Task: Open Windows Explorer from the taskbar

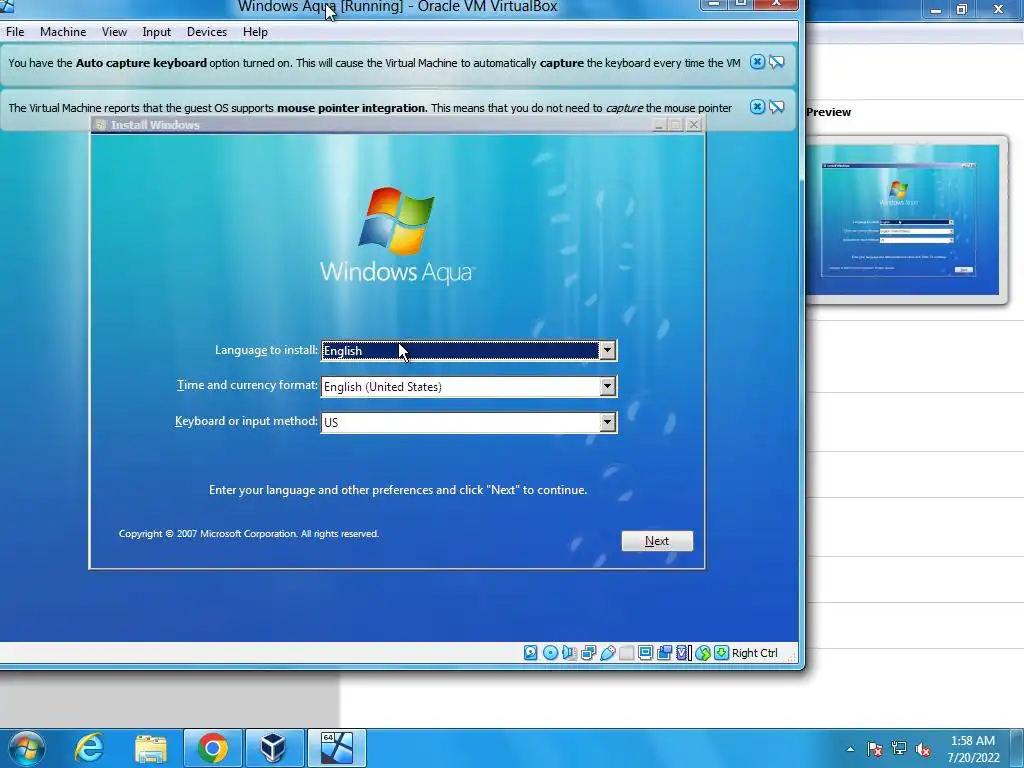Action: click(x=151, y=748)
